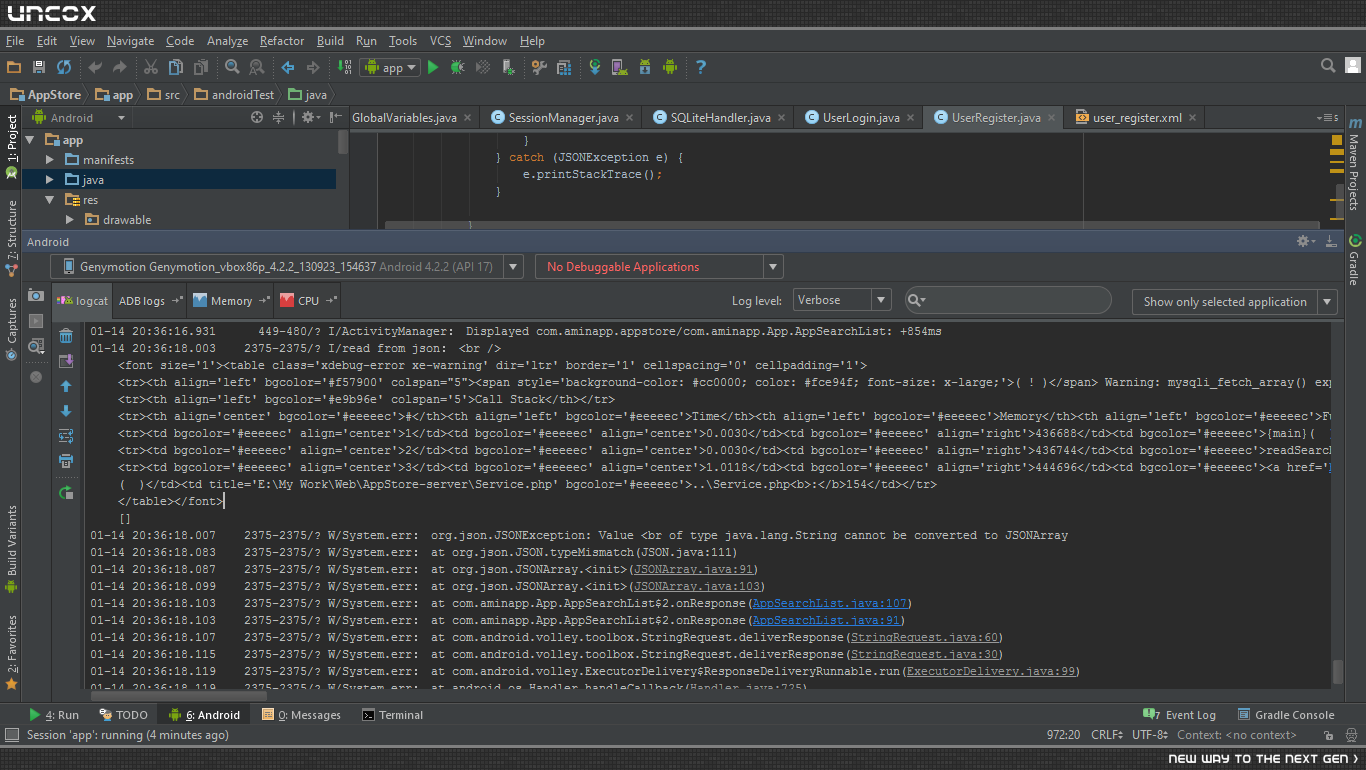Restart logcat with the green restart icon
This screenshot has width=1366, height=770.
coord(66,492)
